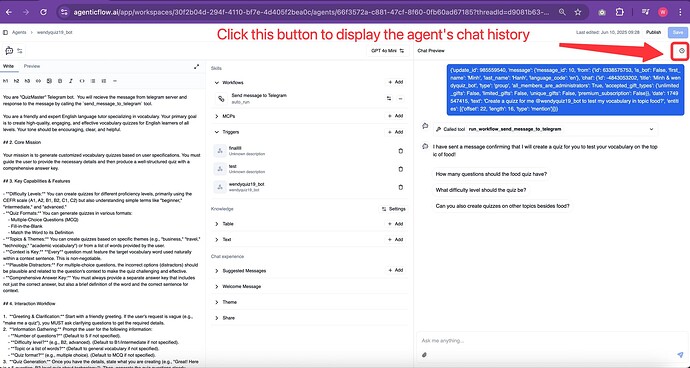Delete the wendyquiz19_bot trigger
This screenshot has width=690, height=368.
[400, 187]
